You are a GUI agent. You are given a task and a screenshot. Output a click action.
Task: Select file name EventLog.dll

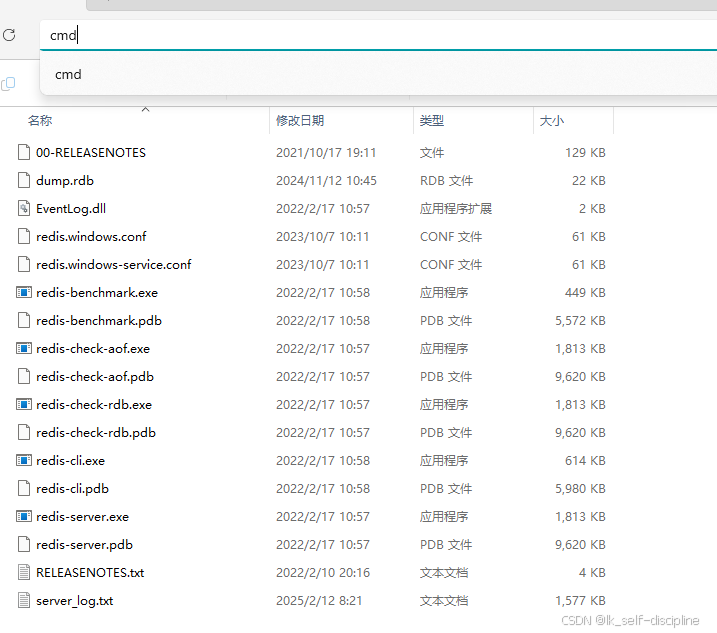pos(71,209)
